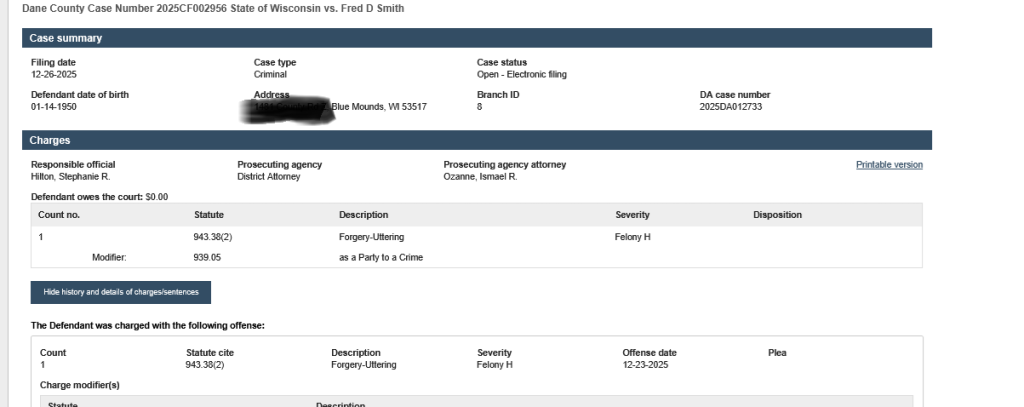
Task: Click statute 943.38(2) in the charges table
Action: (213, 237)
